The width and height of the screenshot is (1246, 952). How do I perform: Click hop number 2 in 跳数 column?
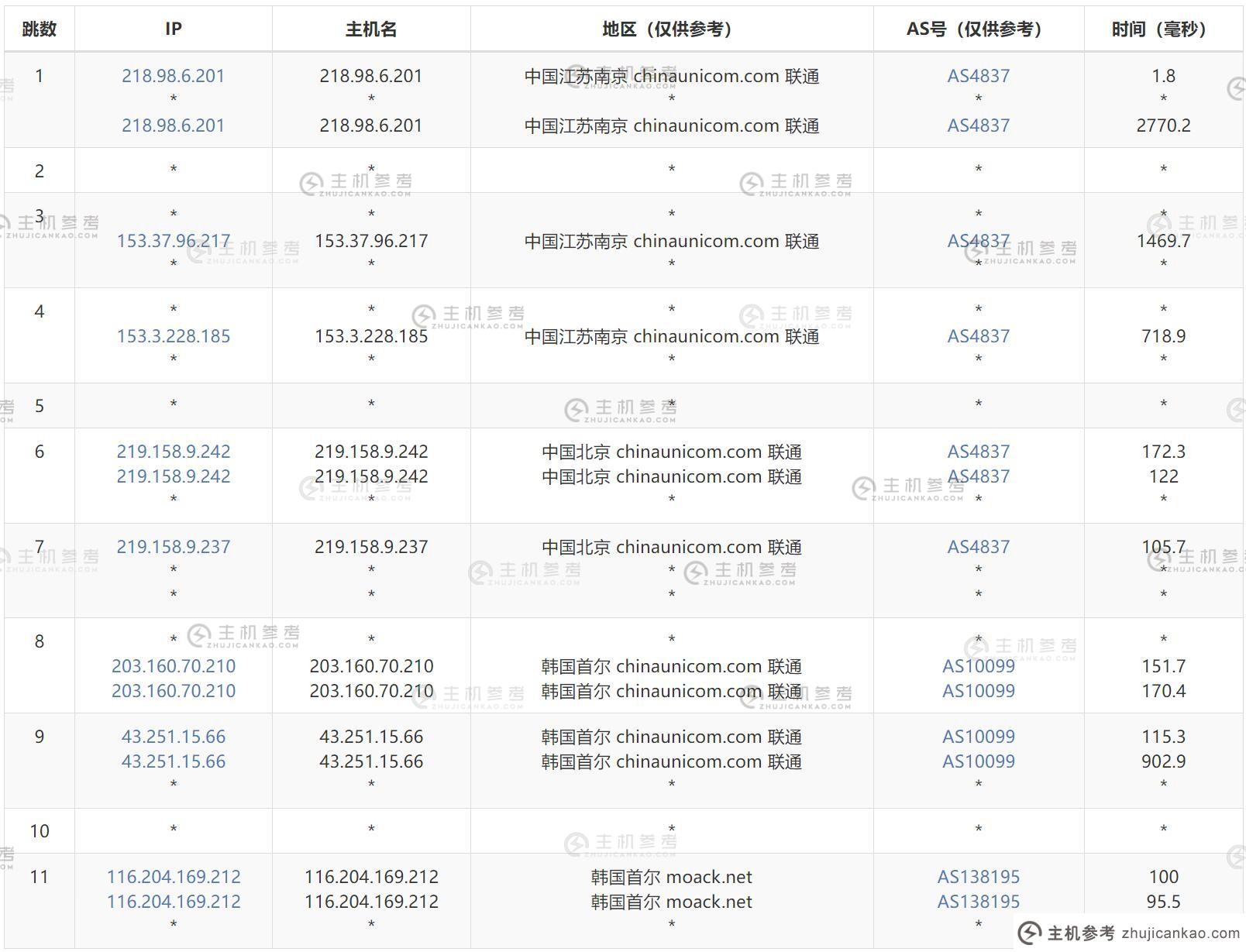tap(40, 171)
